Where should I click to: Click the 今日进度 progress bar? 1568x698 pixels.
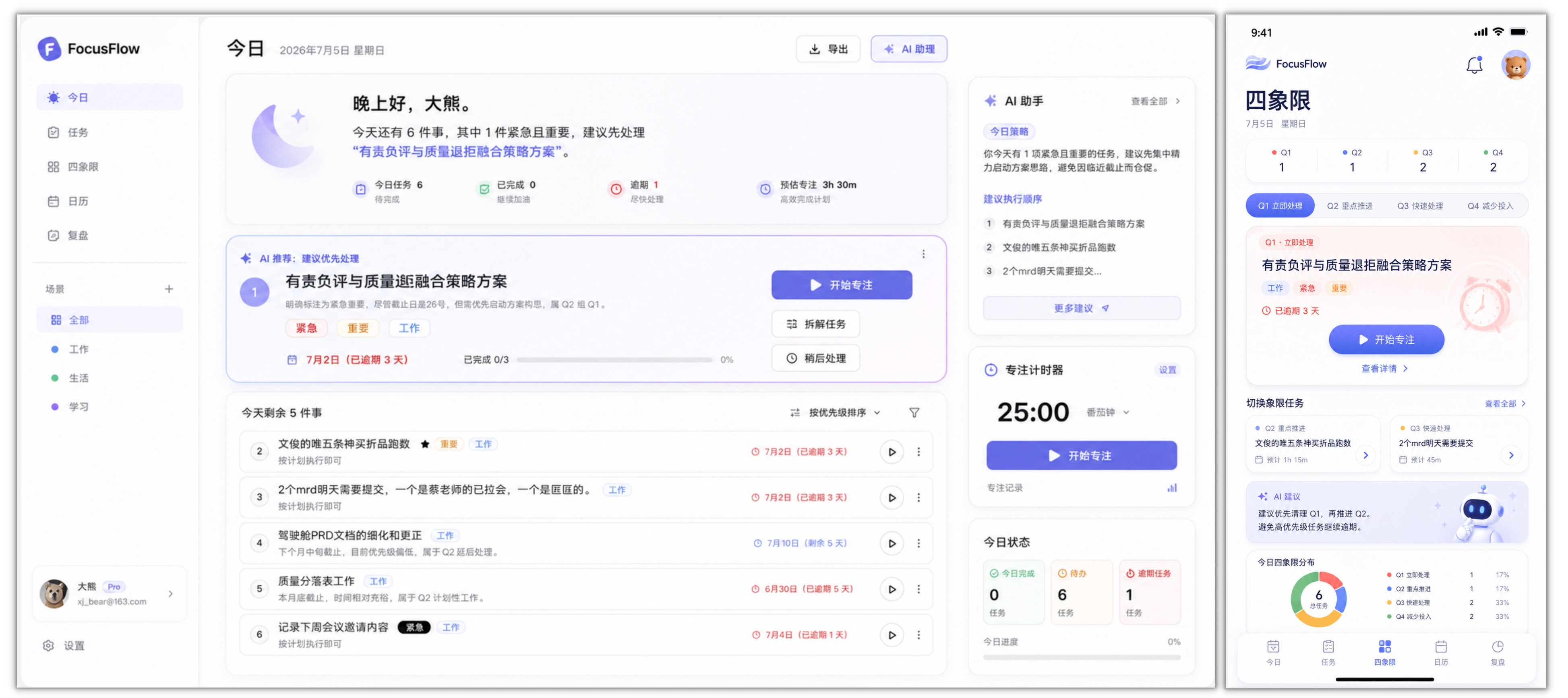click(1081, 657)
